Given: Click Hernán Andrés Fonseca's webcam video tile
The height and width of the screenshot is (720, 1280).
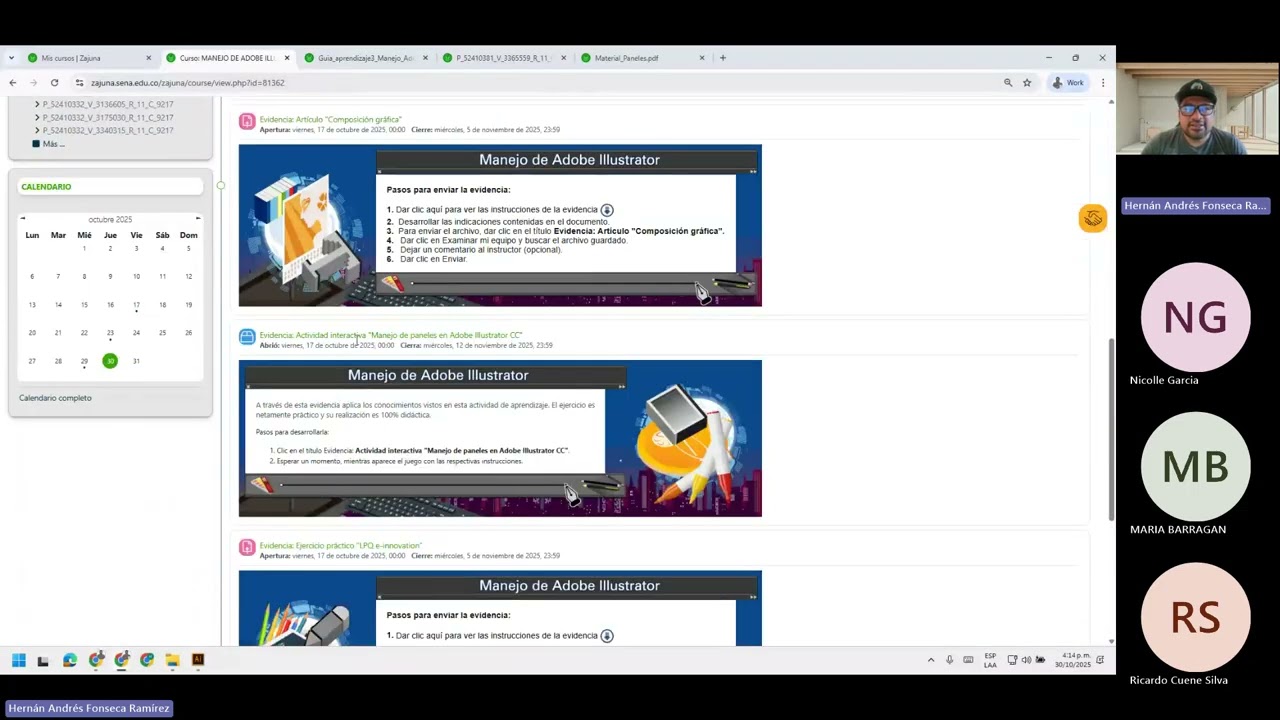Looking at the screenshot, I should [x=1197, y=110].
